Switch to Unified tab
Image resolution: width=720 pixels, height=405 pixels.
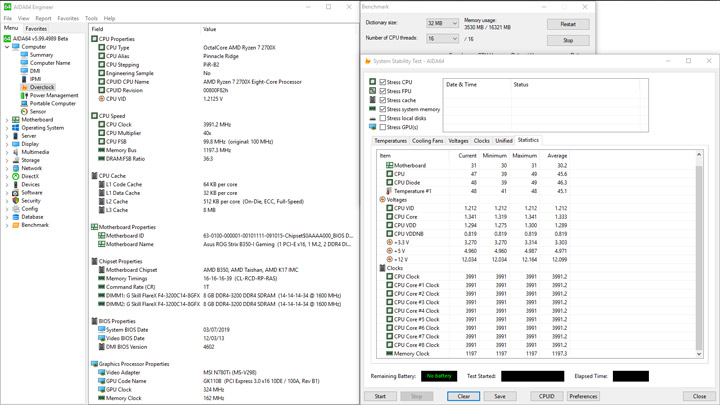tap(504, 141)
